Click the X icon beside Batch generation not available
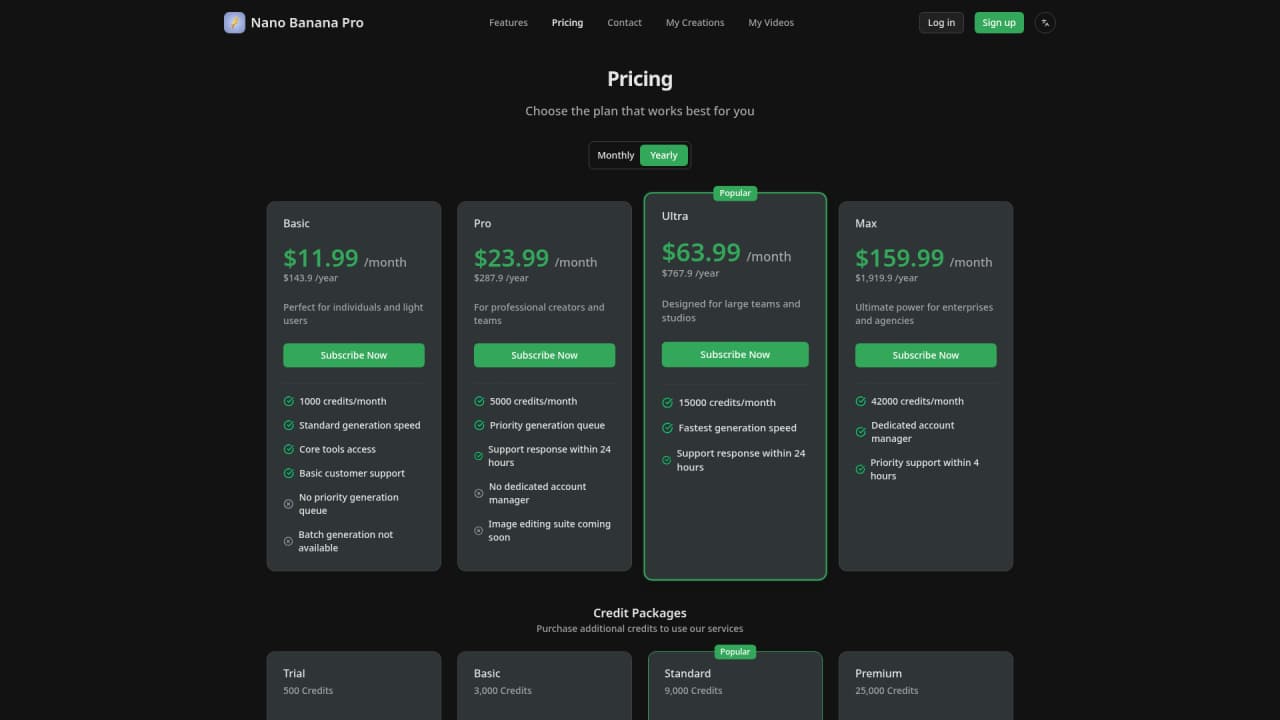This screenshot has width=1280, height=720. coord(288,541)
